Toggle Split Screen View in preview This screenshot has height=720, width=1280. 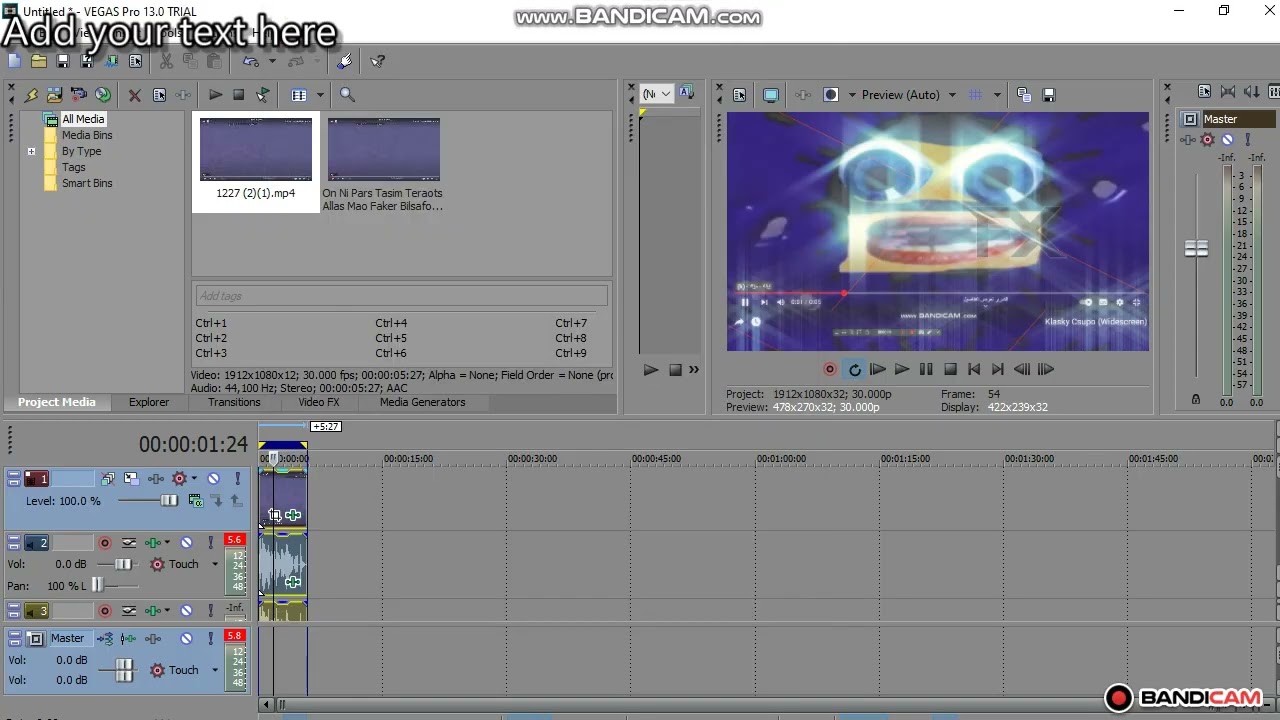coord(830,95)
